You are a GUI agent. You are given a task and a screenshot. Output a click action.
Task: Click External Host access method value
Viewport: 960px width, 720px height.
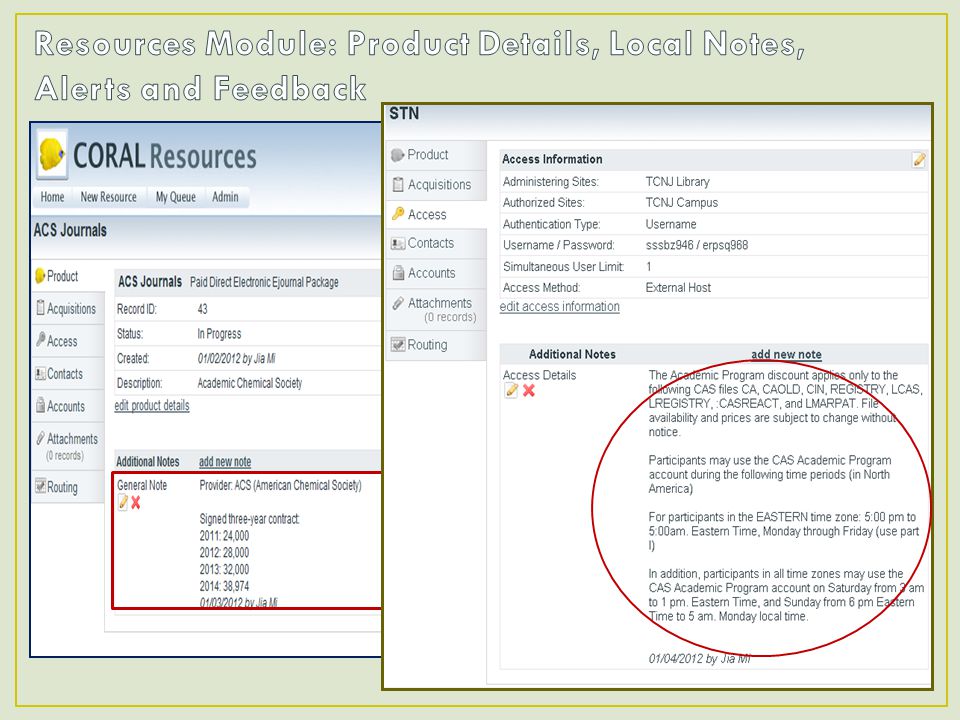[x=678, y=288]
